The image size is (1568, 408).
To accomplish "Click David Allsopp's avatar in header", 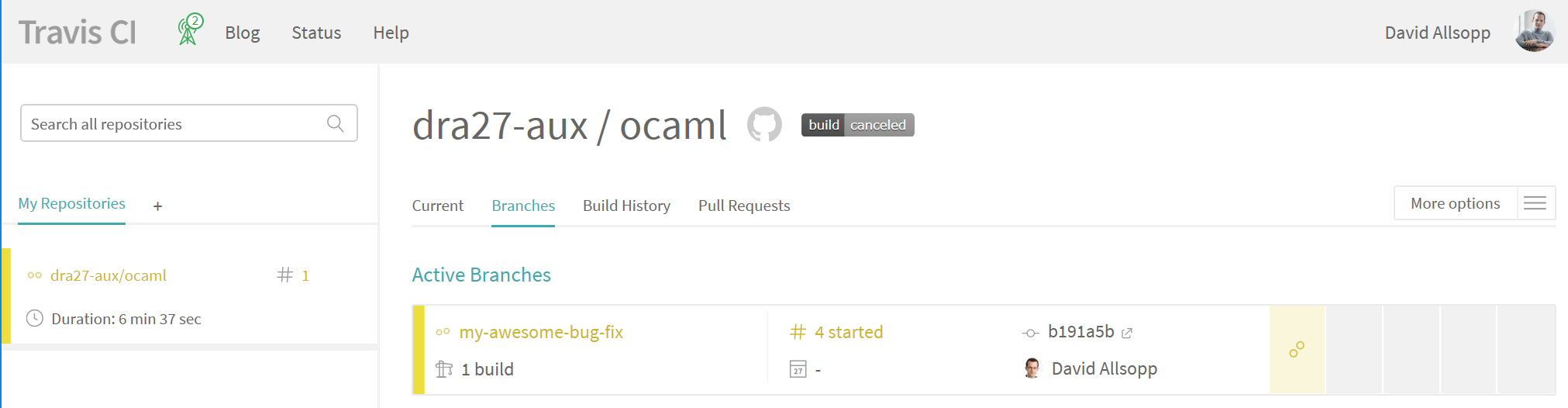I will point(1535,32).
